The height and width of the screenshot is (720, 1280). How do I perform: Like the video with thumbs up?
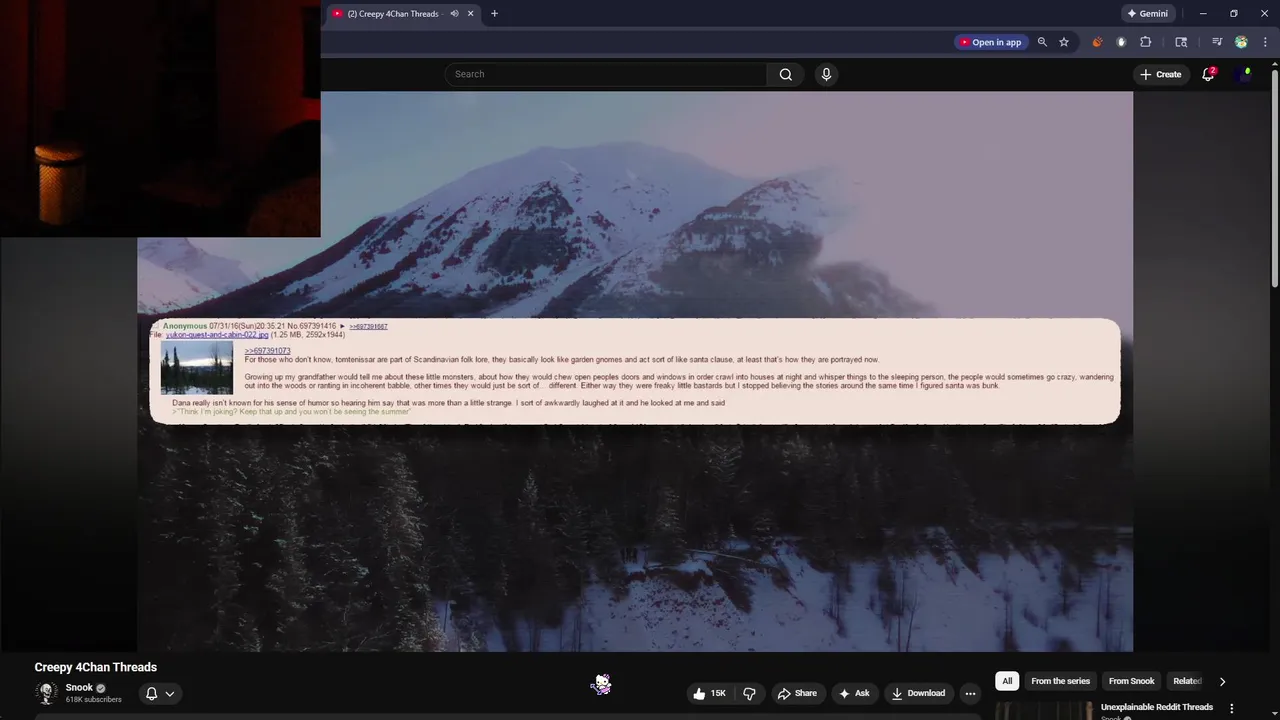711,693
